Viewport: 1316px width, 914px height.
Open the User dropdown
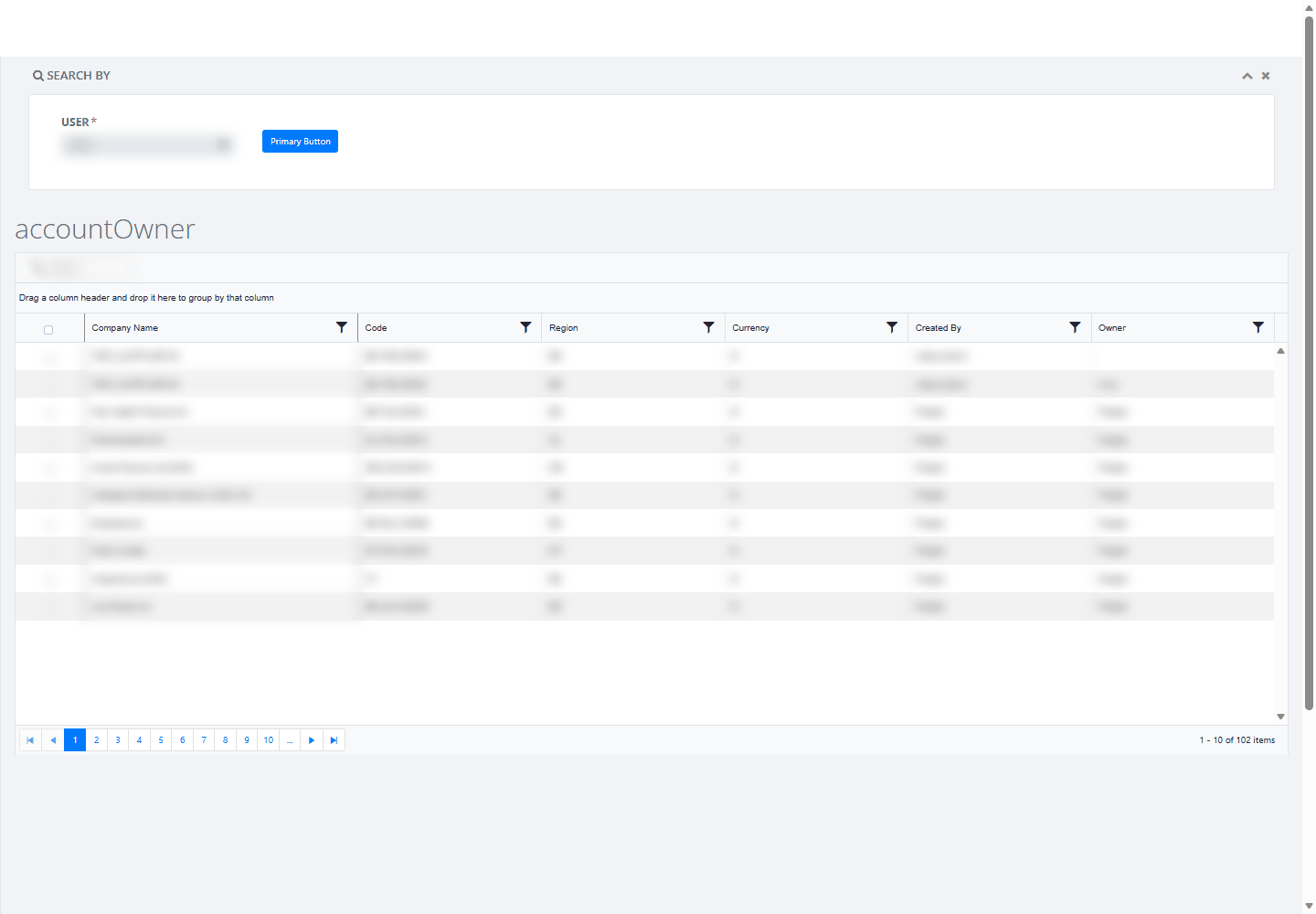(148, 144)
